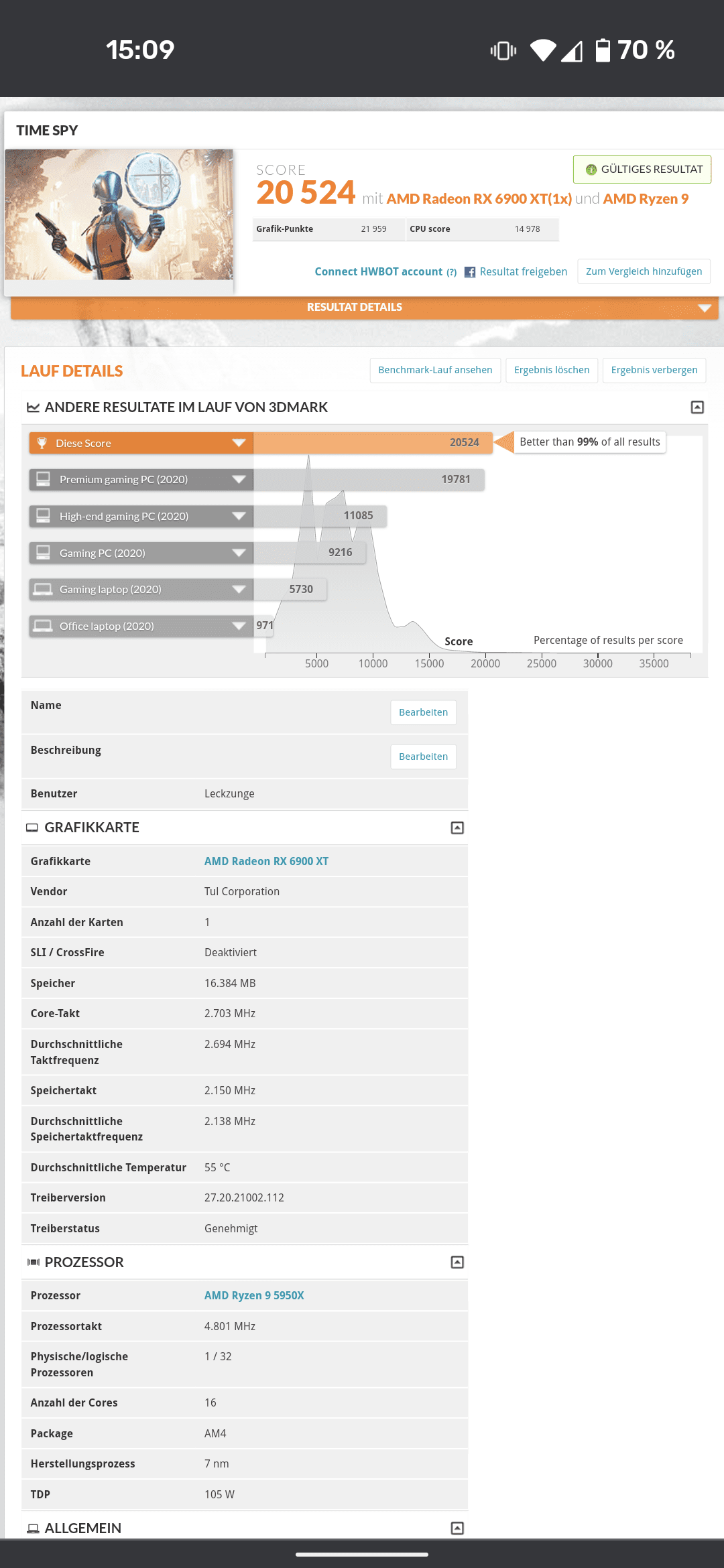Screen dimensions: 724x1568
Task: Tap the mobile signal icon in status bar
Action: point(572,51)
